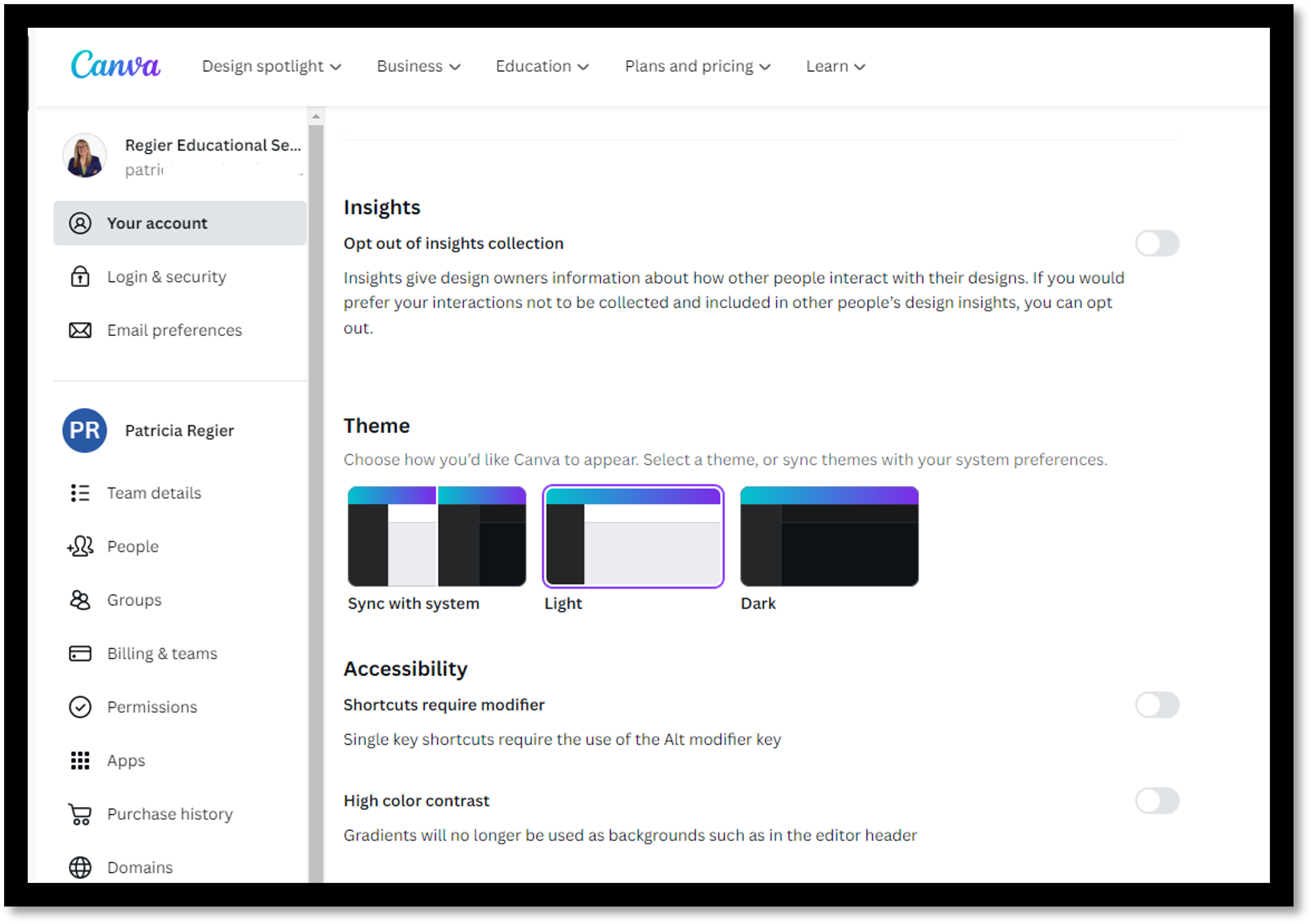
Task: Open the Plans and pricing dropdown
Action: click(698, 66)
